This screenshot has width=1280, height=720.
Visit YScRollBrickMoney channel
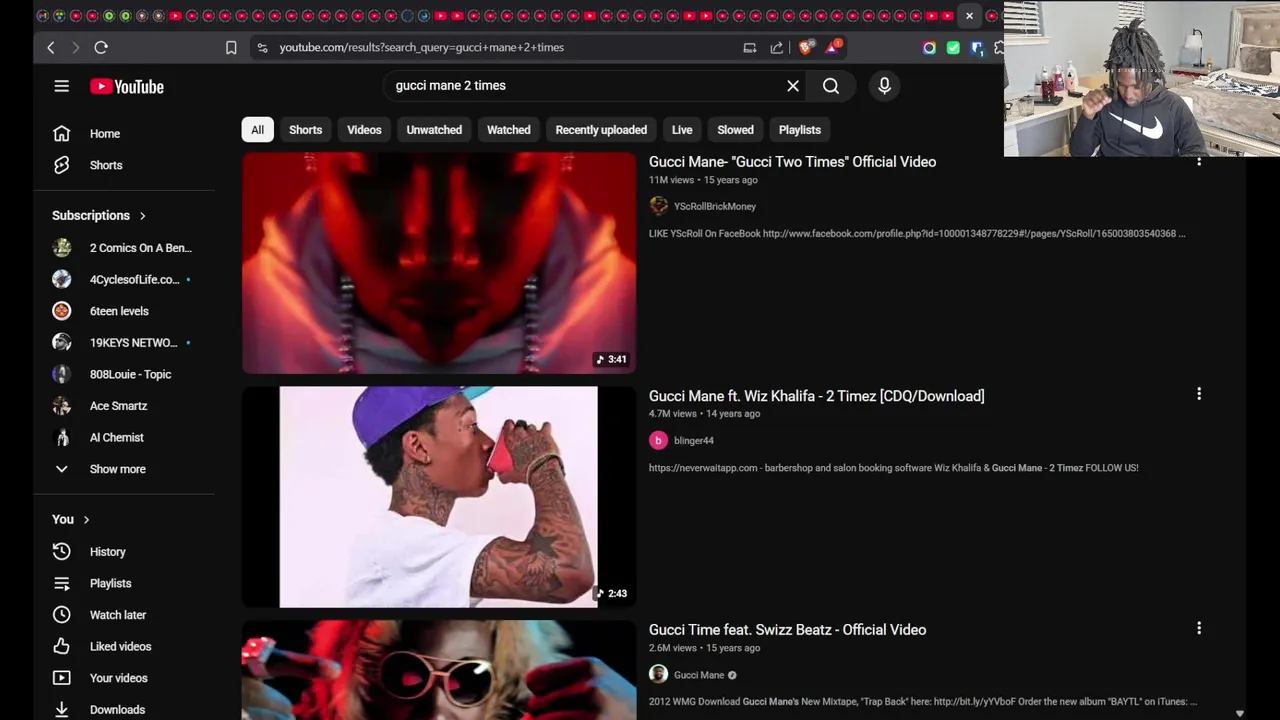(x=714, y=206)
